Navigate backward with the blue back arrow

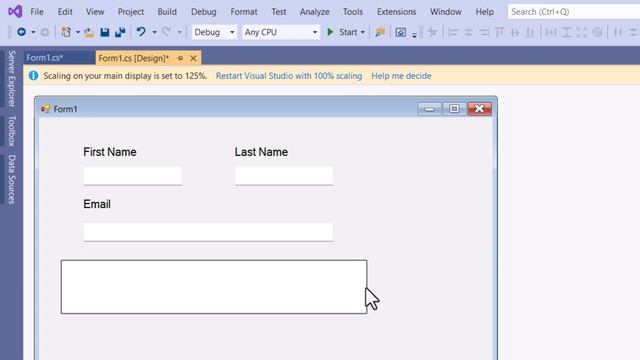pos(21,32)
